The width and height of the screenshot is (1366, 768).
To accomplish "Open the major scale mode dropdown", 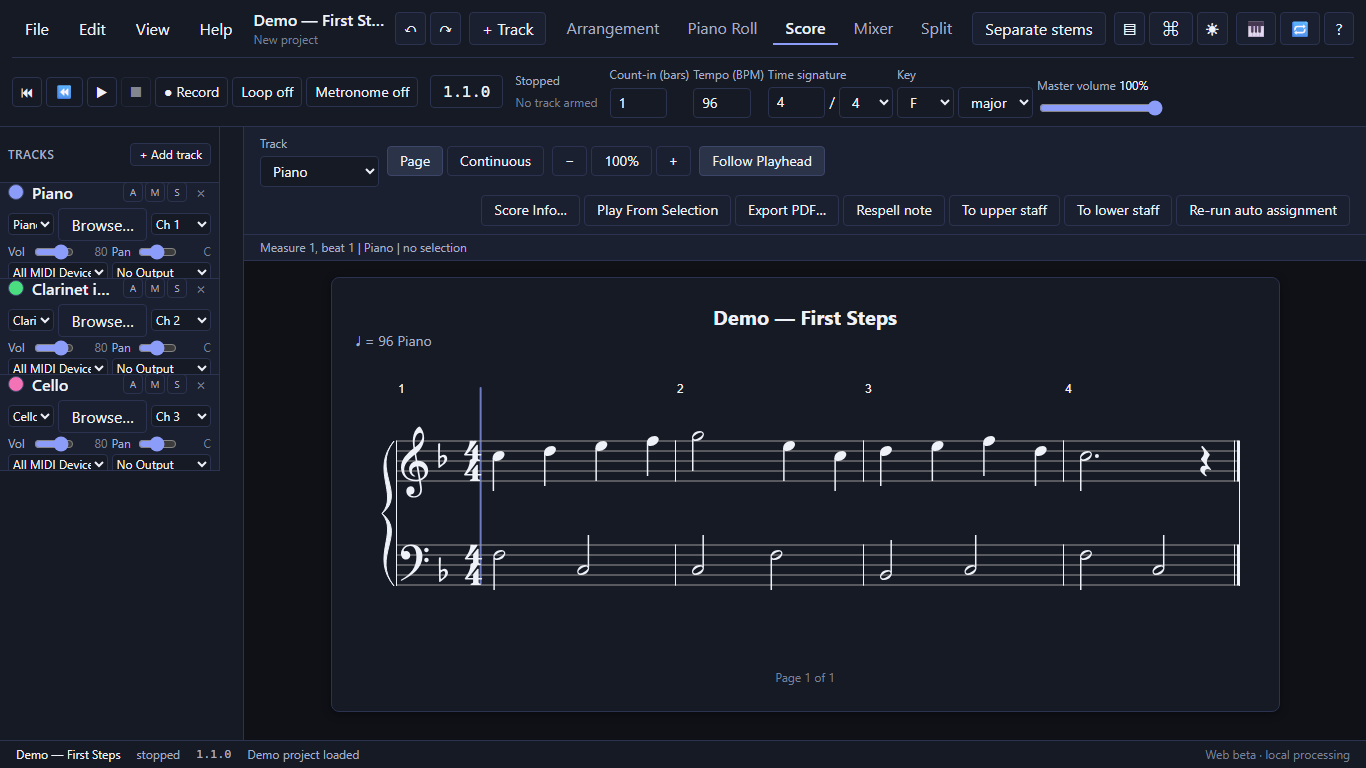I will point(995,103).
